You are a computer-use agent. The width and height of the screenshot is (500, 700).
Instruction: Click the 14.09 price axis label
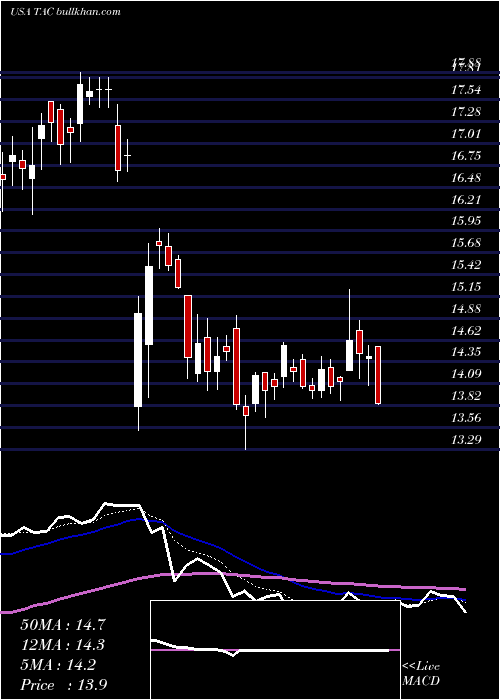pyautogui.click(x=466, y=374)
